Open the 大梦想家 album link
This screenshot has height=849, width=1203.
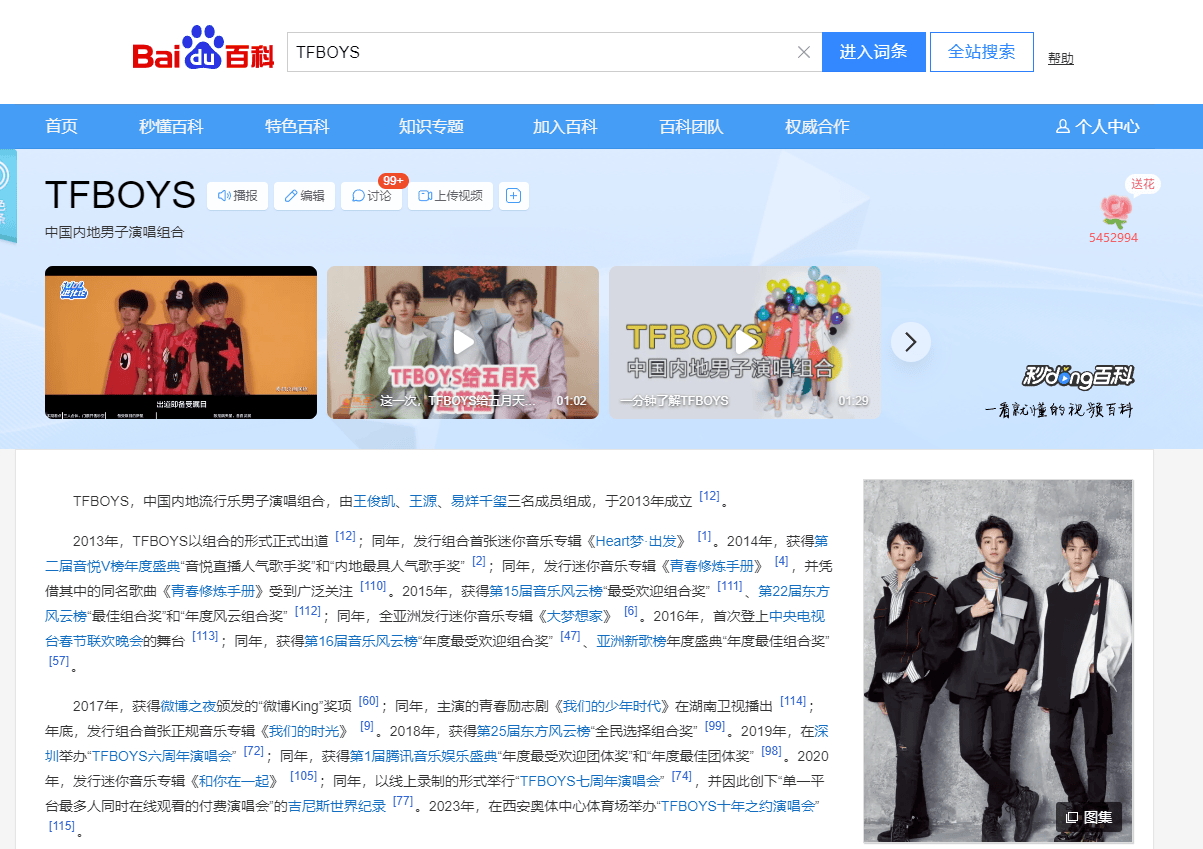pos(574,615)
